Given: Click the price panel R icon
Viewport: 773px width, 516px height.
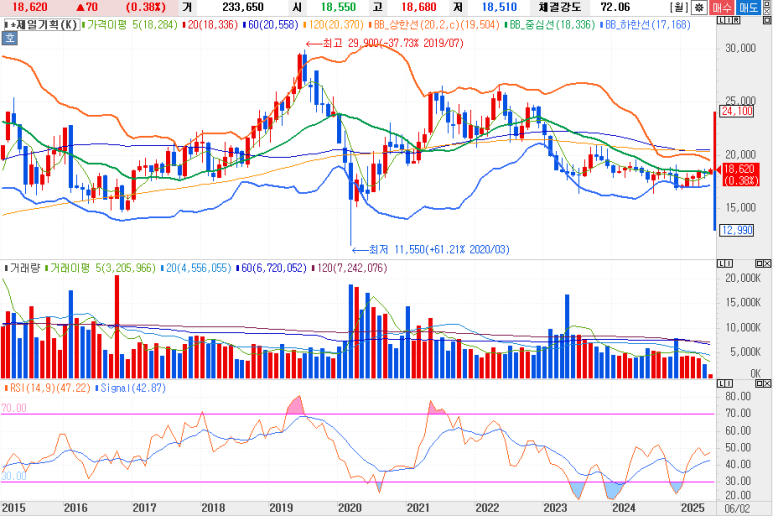Looking at the screenshot, I should click(x=736, y=20).
